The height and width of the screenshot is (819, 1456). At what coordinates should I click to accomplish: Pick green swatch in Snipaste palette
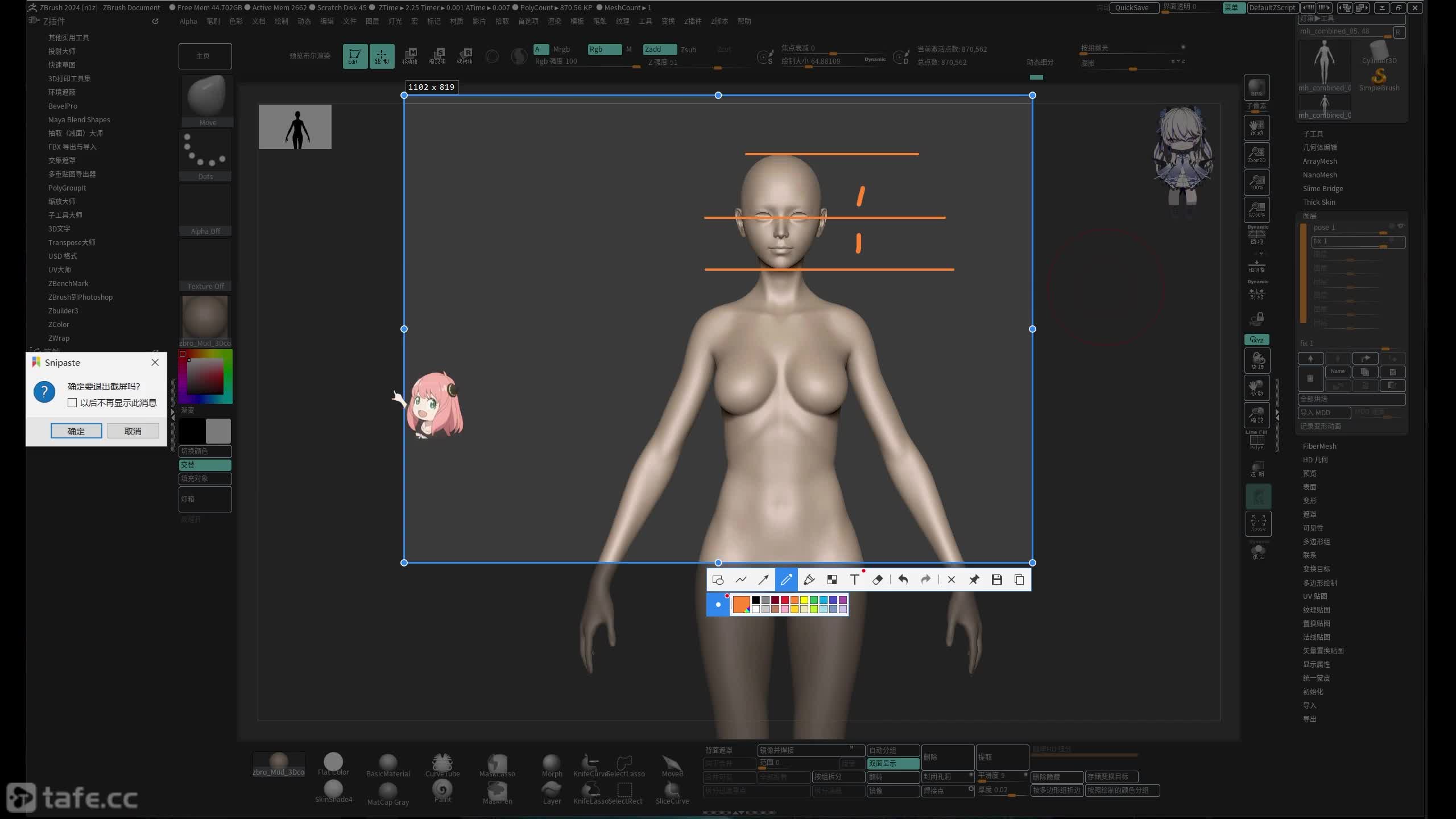click(x=813, y=600)
